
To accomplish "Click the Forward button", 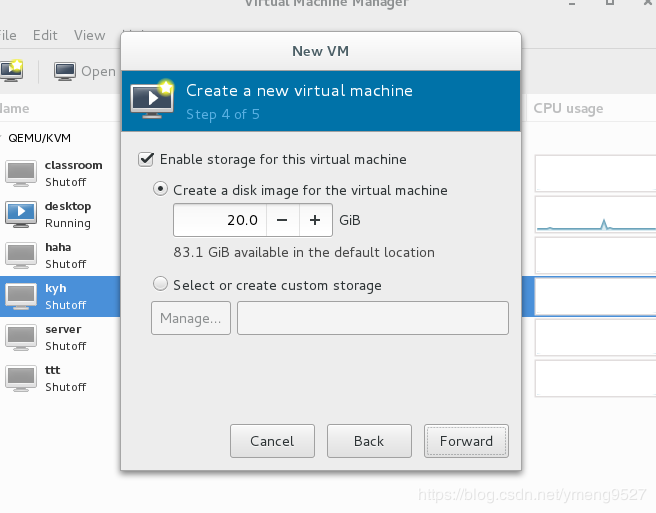I will 466,441.
